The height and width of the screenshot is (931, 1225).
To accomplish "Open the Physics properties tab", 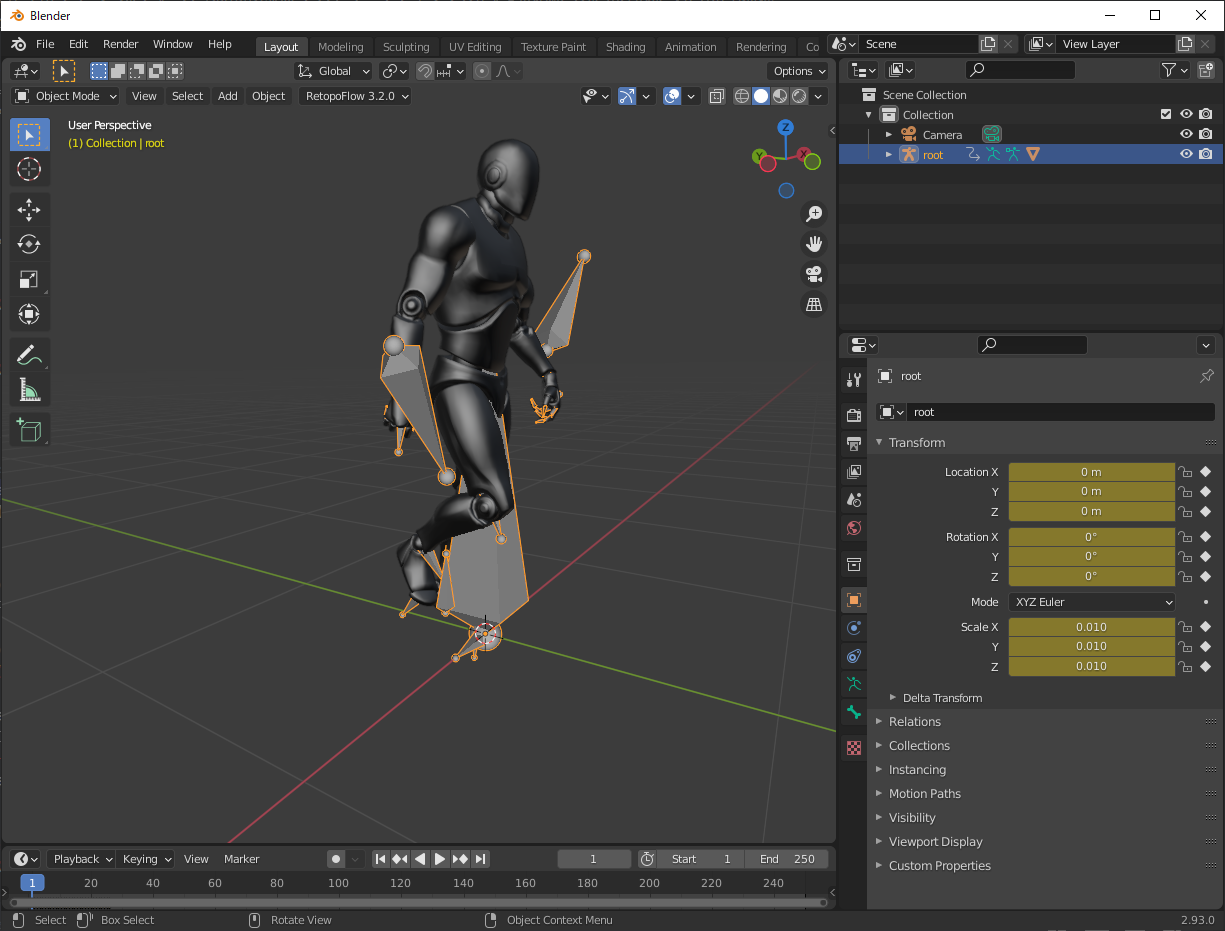I will (854, 628).
